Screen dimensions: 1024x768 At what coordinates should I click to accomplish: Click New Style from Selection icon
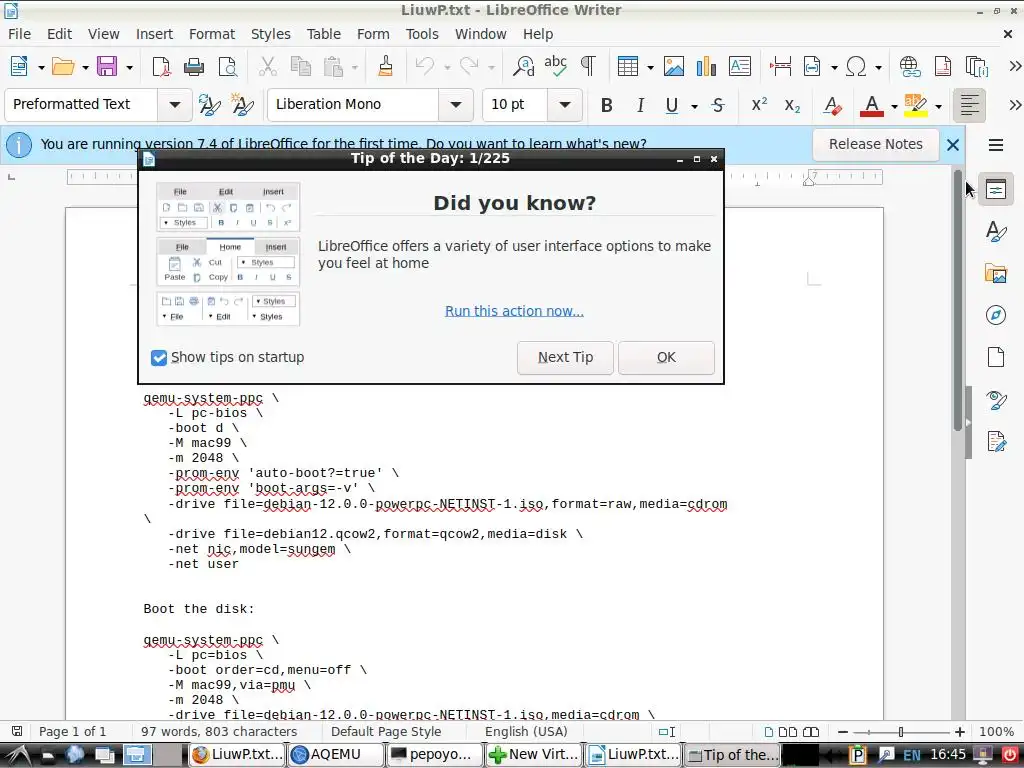[x=242, y=105]
